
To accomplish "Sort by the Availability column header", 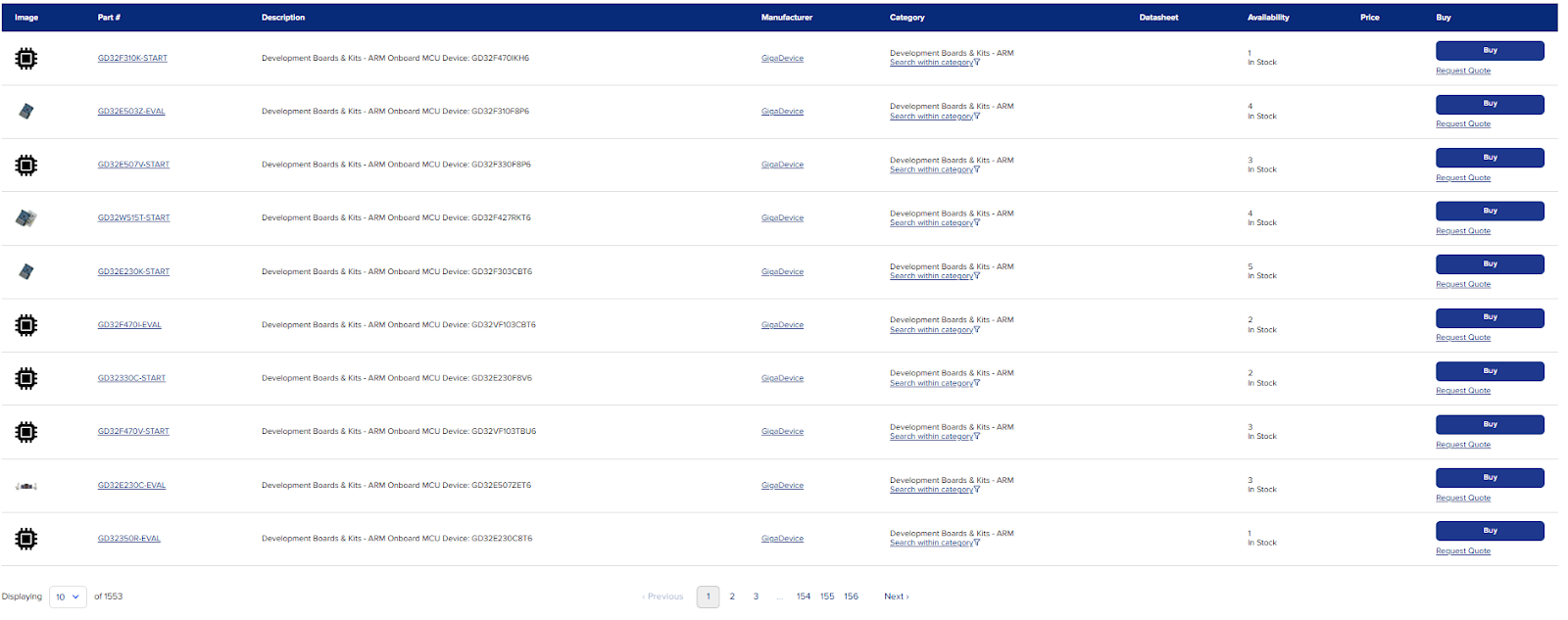I will click(x=1268, y=18).
